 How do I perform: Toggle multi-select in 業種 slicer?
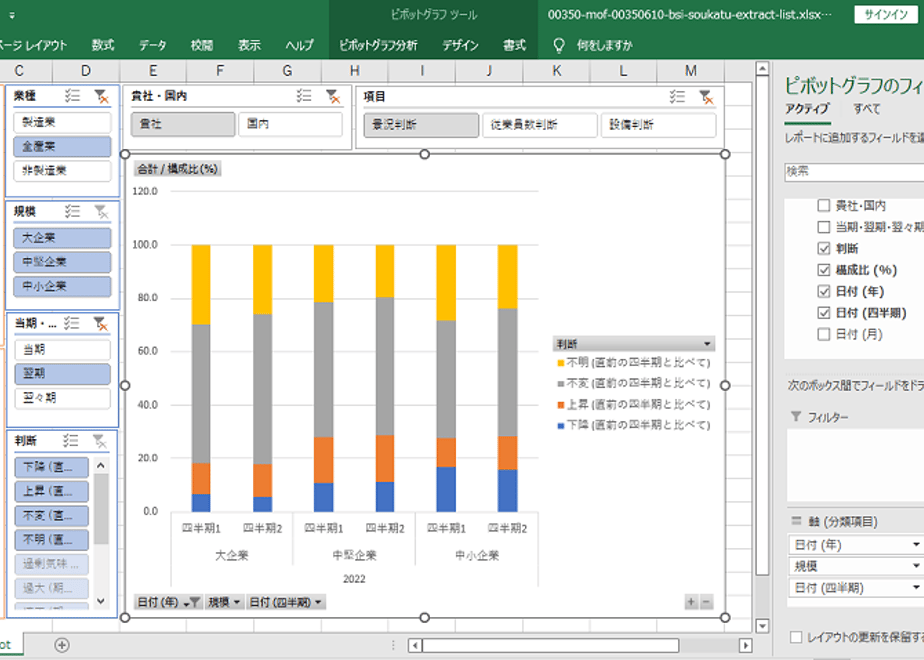(72, 95)
